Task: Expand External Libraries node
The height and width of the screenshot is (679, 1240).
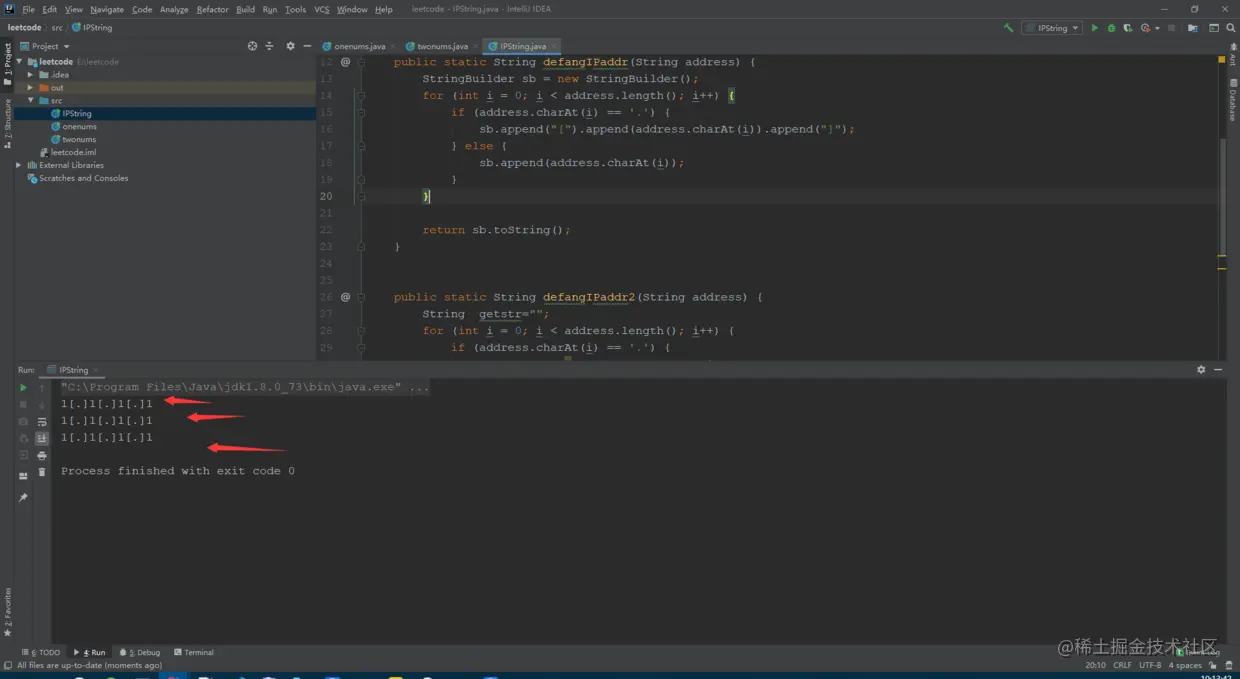Action: click(19, 165)
